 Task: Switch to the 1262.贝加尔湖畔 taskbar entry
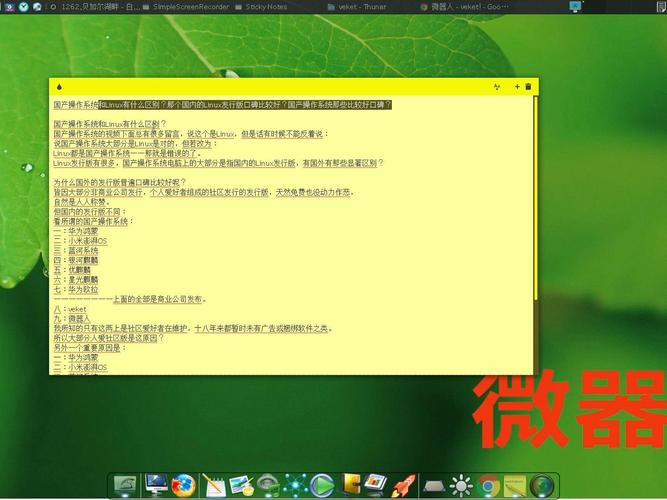(95, 7)
